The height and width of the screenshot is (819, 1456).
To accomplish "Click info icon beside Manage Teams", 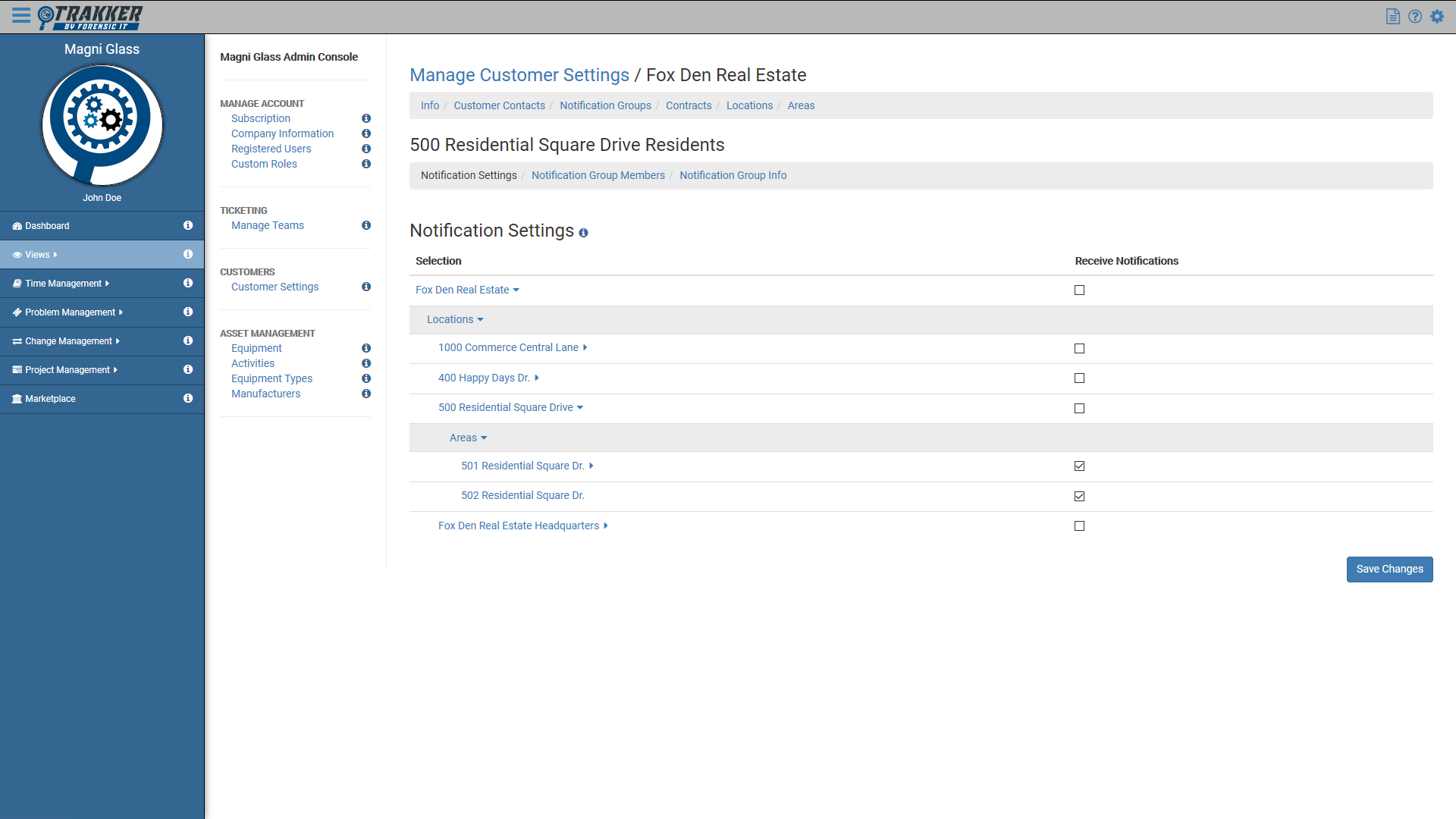I will click(366, 225).
